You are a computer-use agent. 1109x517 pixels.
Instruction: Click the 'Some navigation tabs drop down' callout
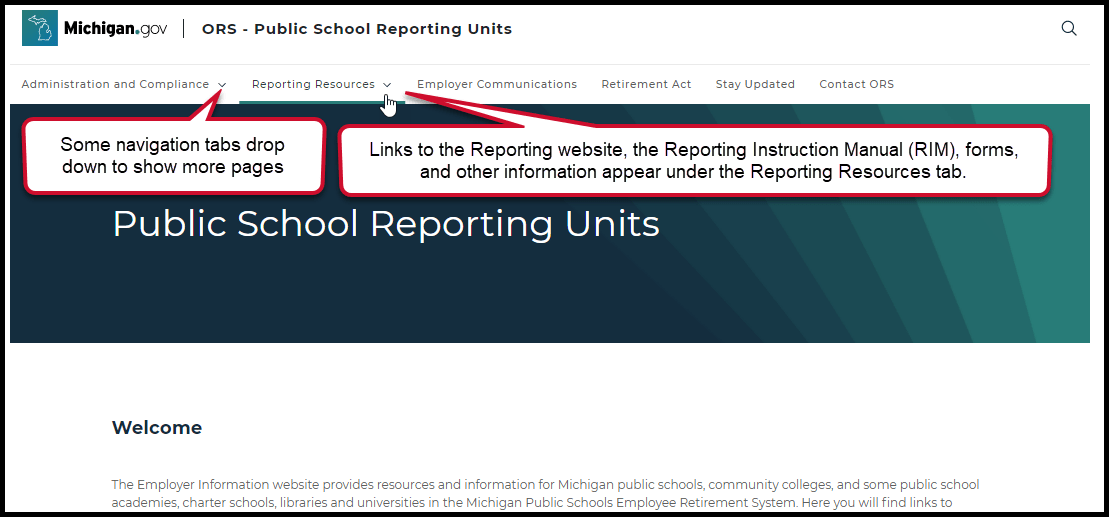point(173,157)
